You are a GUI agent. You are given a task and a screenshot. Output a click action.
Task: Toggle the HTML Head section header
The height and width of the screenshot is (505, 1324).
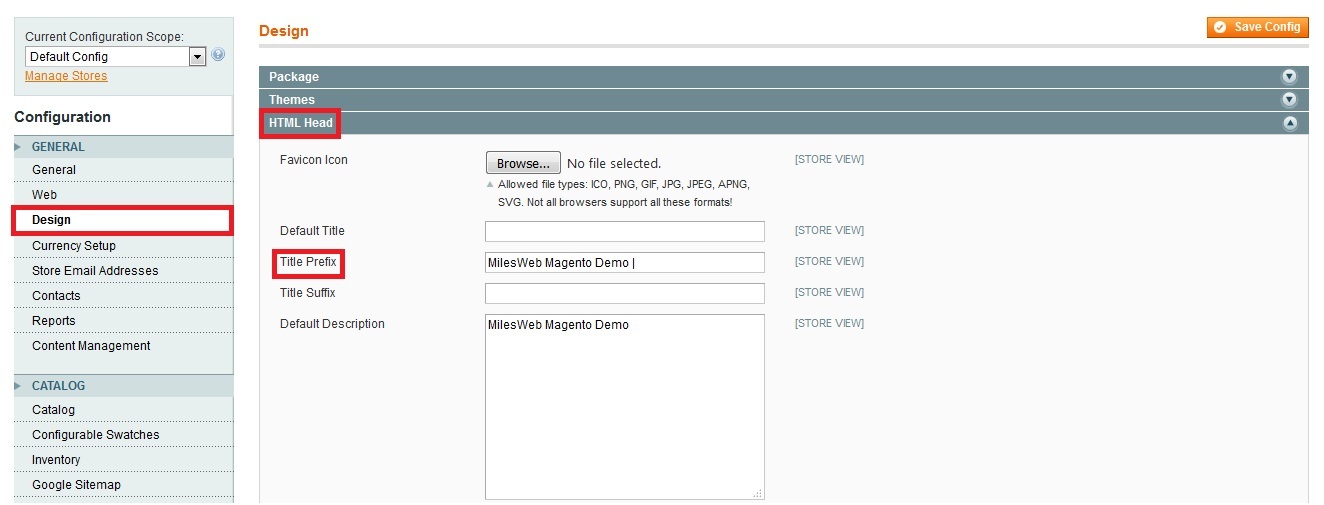[x=784, y=123]
